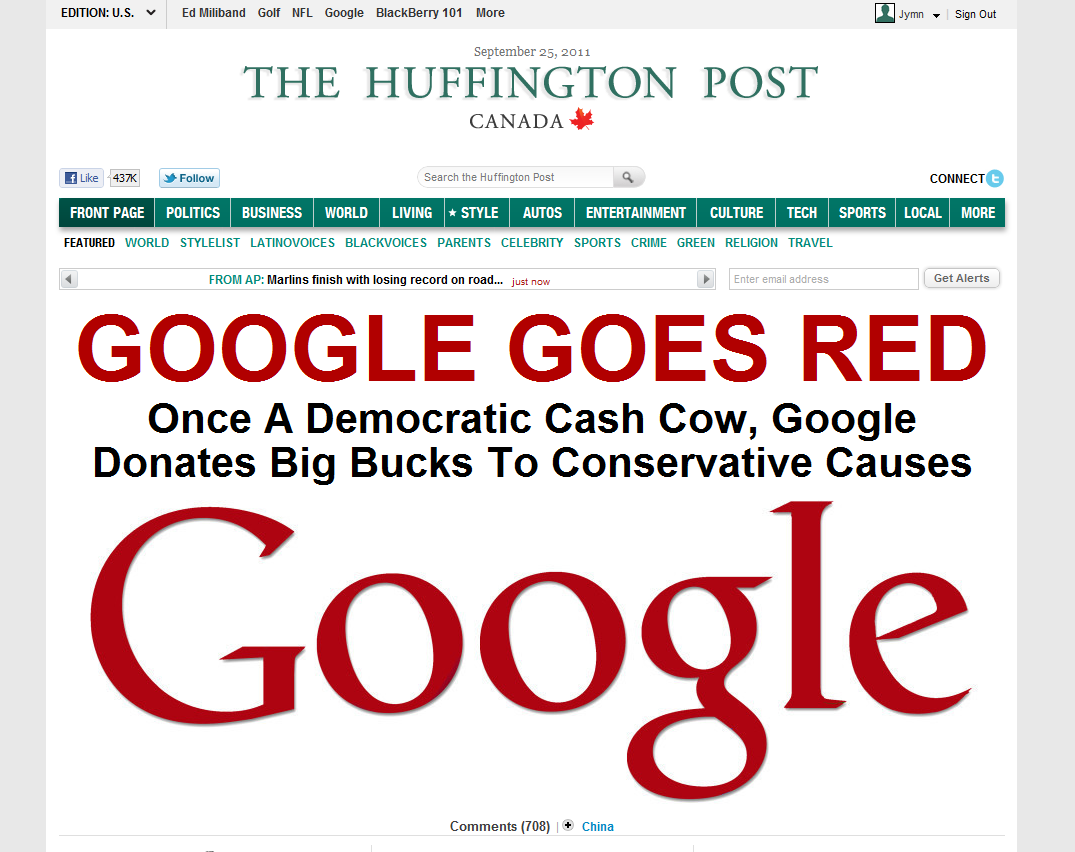Click the Twitter Follow button
Image resolution: width=1075 pixels, height=852 pixels.
(x=189, y=178)
